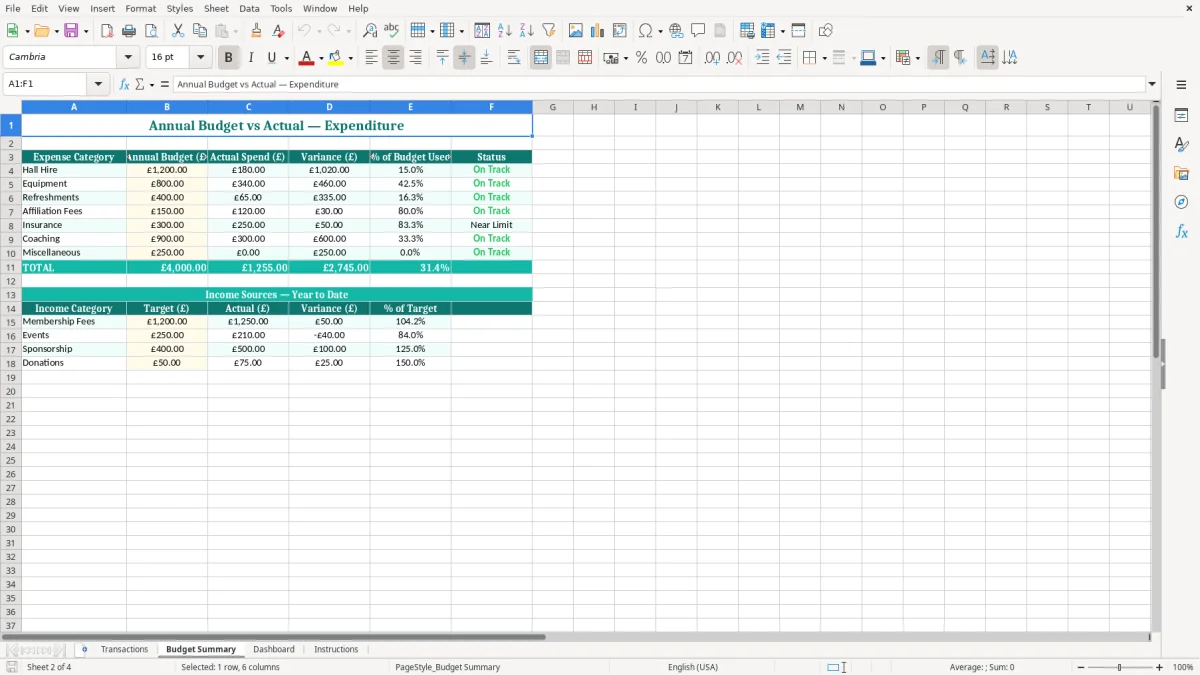1200x675 pixels.
Task: Click the formula input line
Action: [x=658, y=85]
